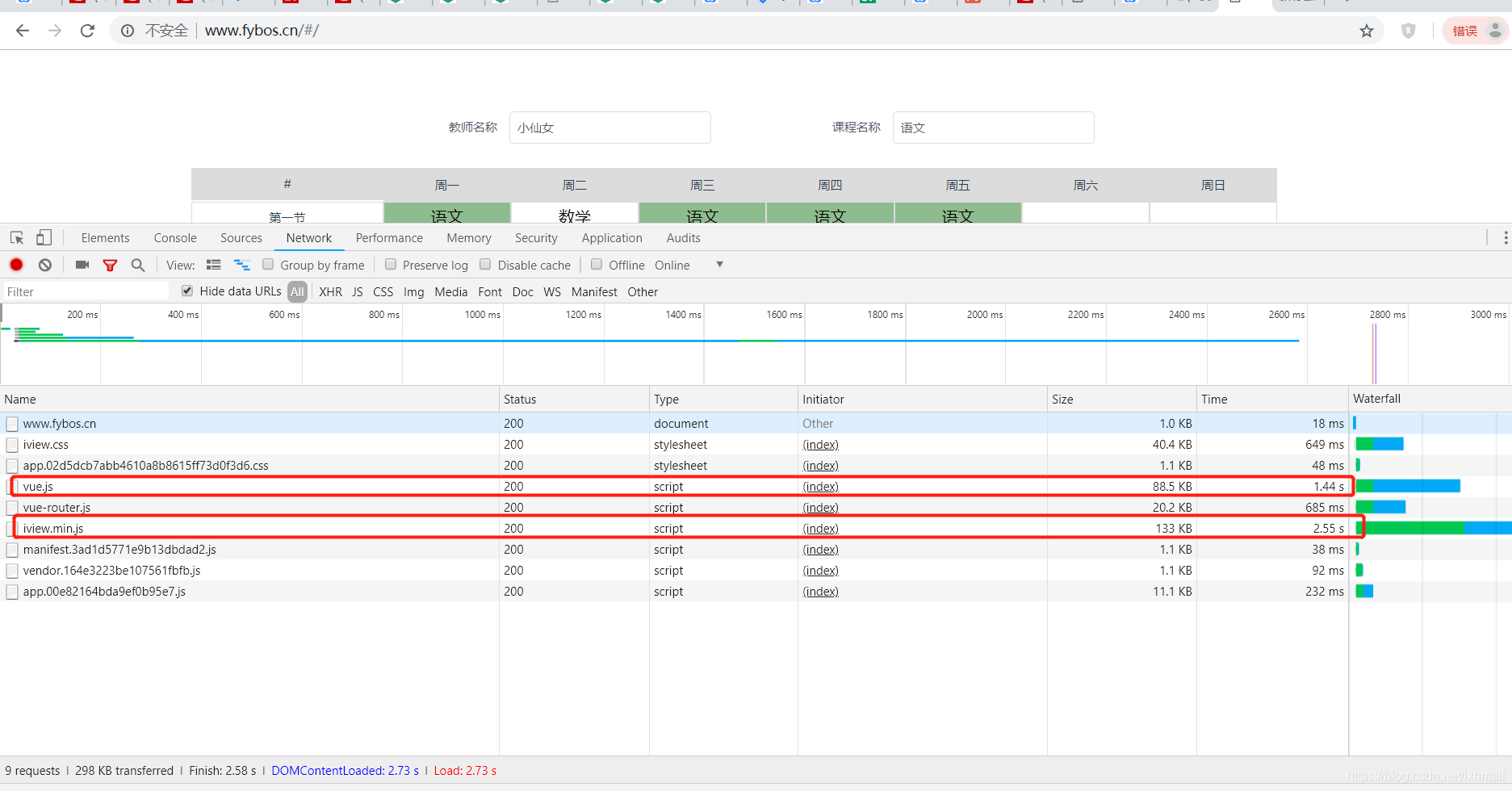Enable screenshot capture during load

(81, 265)
